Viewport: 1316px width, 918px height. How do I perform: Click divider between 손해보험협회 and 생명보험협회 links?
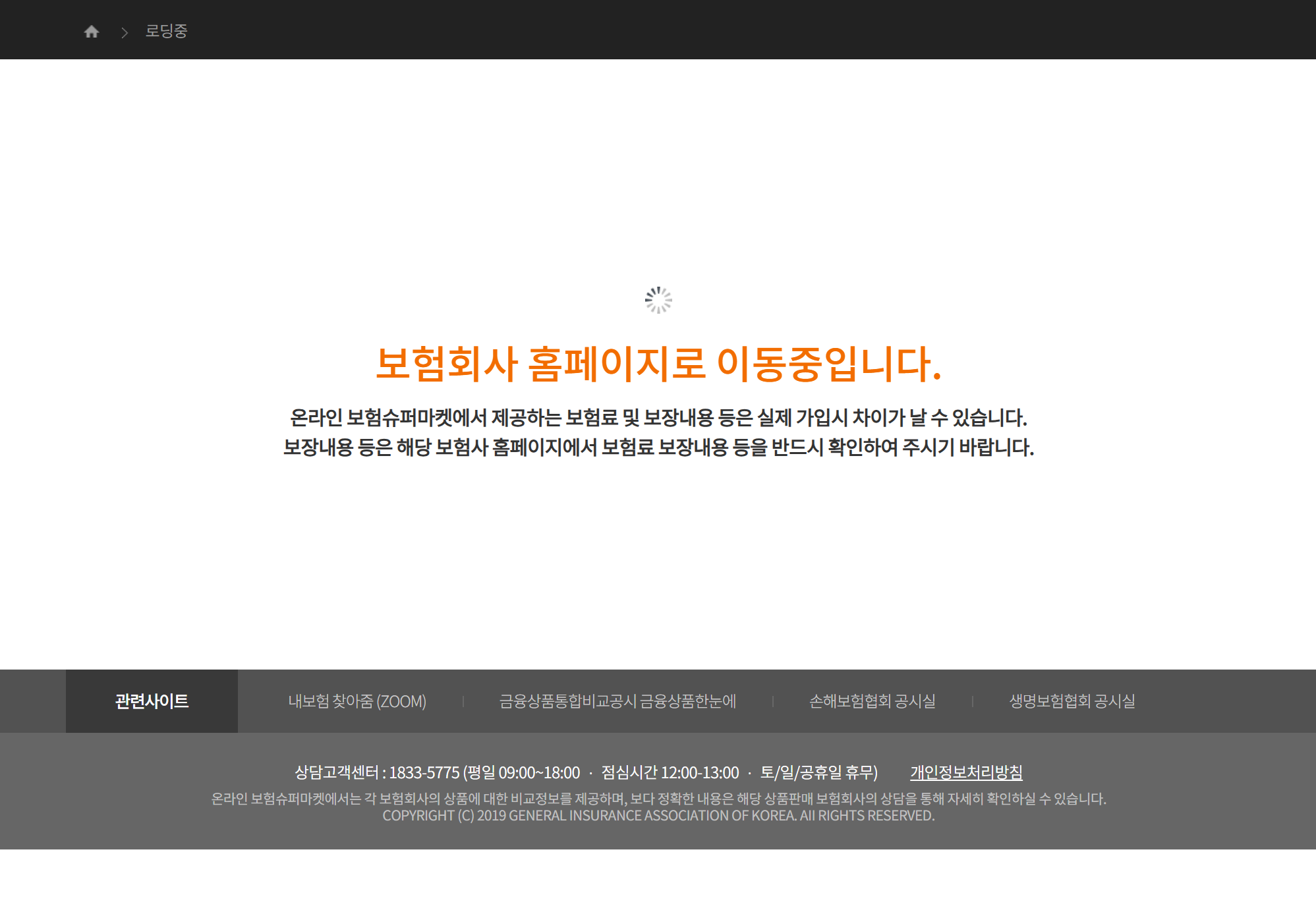[x=973, y=702]
